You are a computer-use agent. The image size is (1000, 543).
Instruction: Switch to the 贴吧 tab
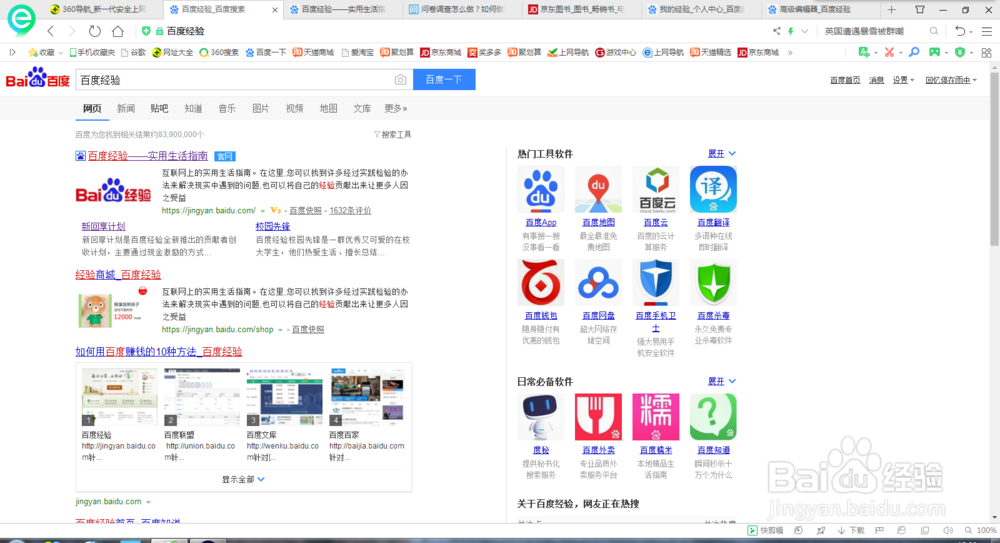[x=159, y=108]
